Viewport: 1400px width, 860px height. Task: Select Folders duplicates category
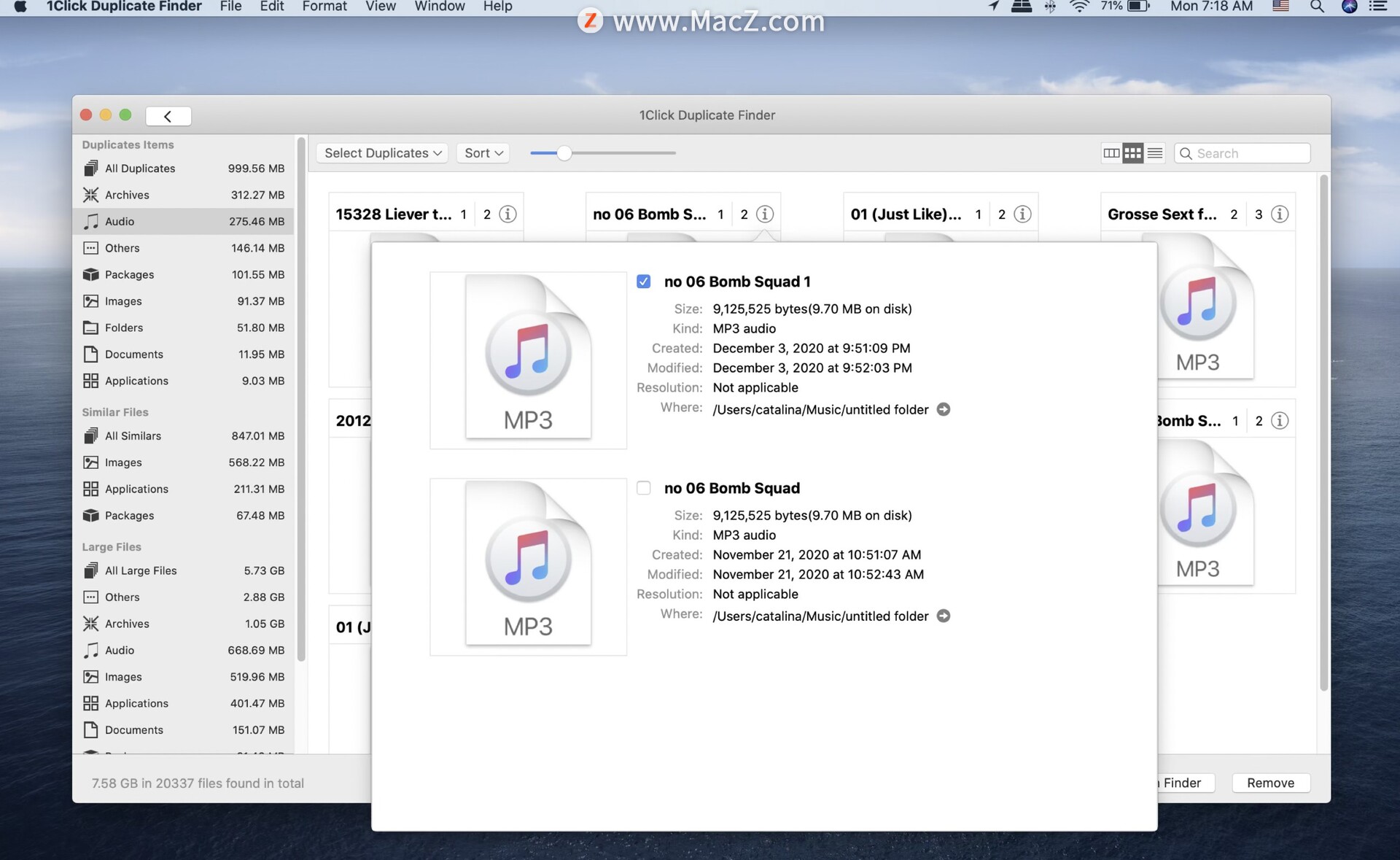coord(183,328)
